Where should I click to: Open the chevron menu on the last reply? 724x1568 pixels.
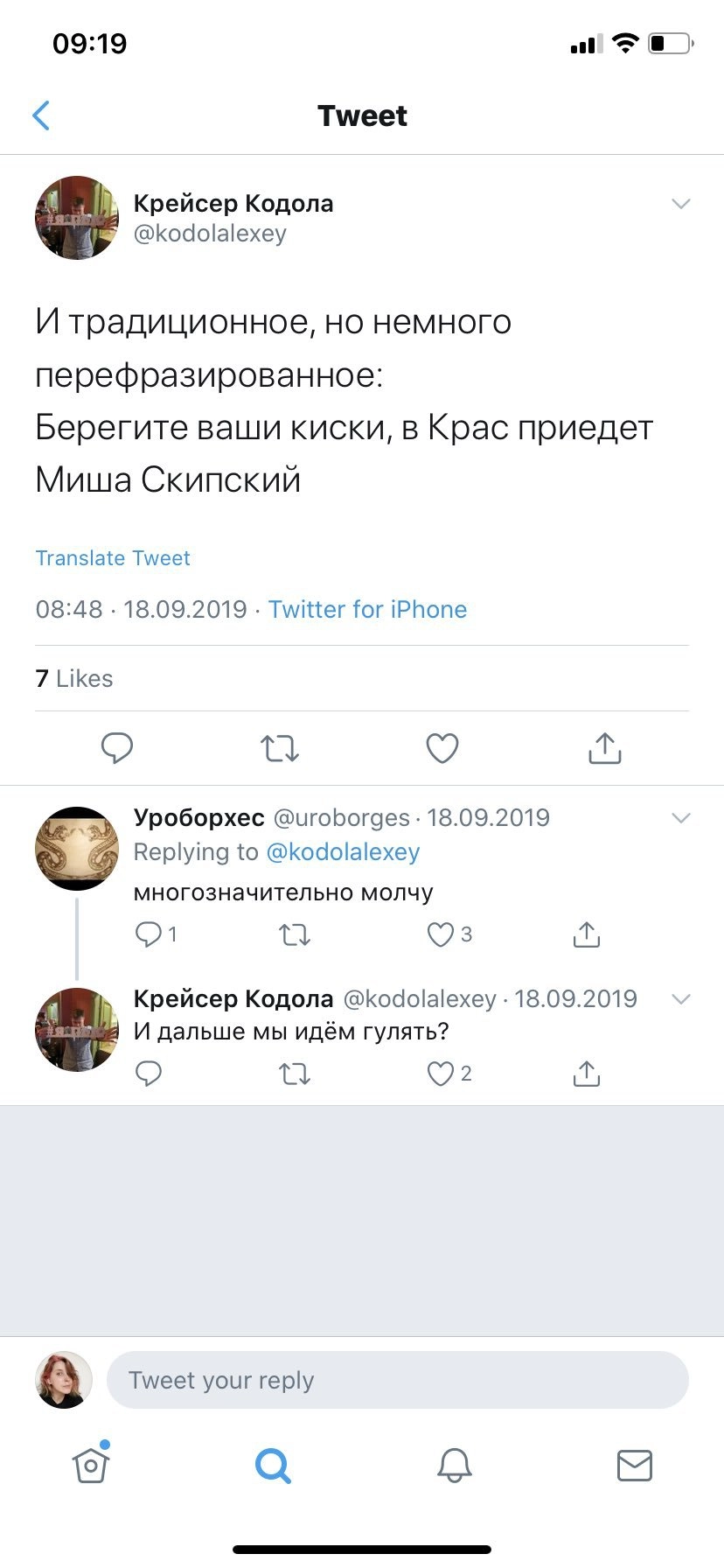coord(680,999)
